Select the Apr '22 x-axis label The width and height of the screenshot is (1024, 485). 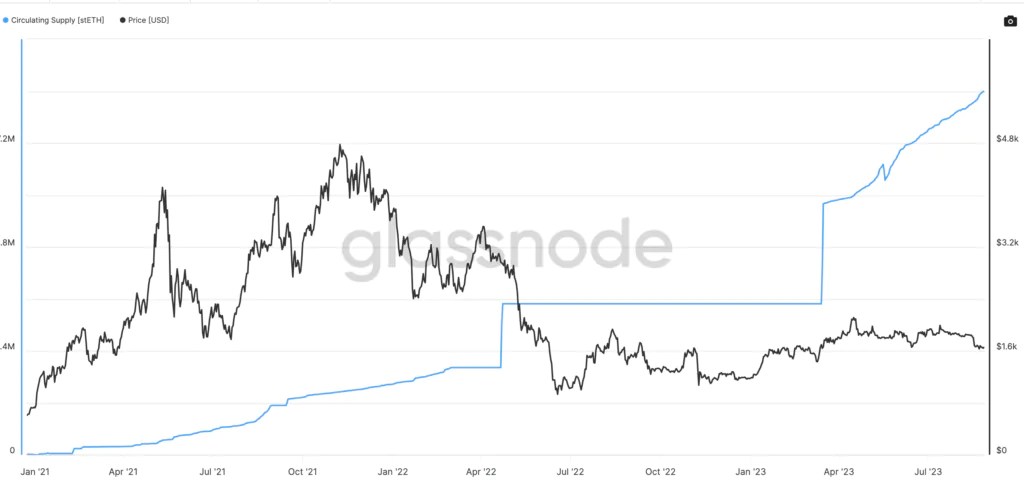[481, 471]
